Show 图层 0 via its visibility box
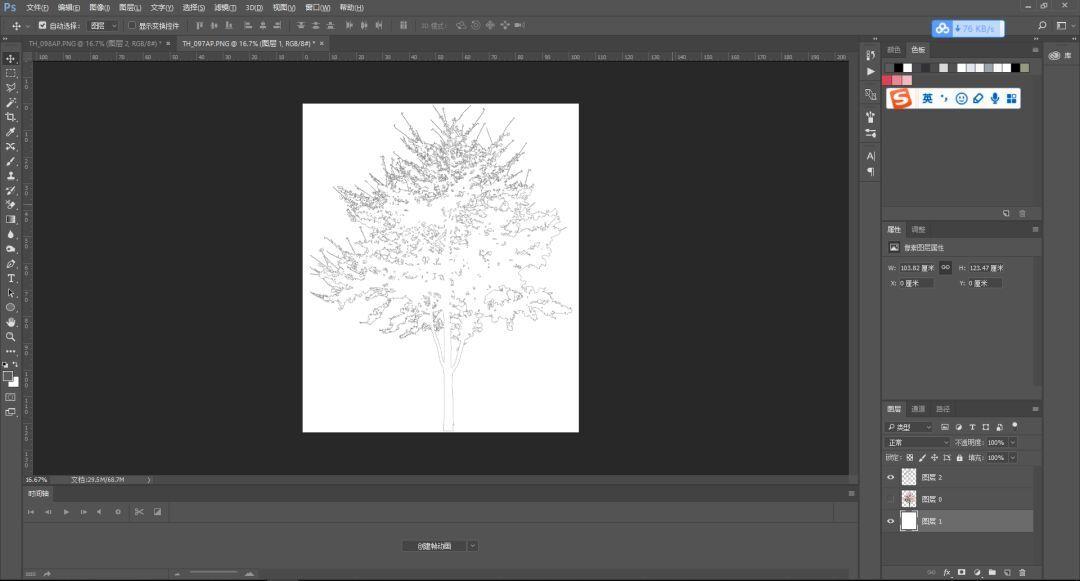This screenshot has width=1080, height=581. 891,499
